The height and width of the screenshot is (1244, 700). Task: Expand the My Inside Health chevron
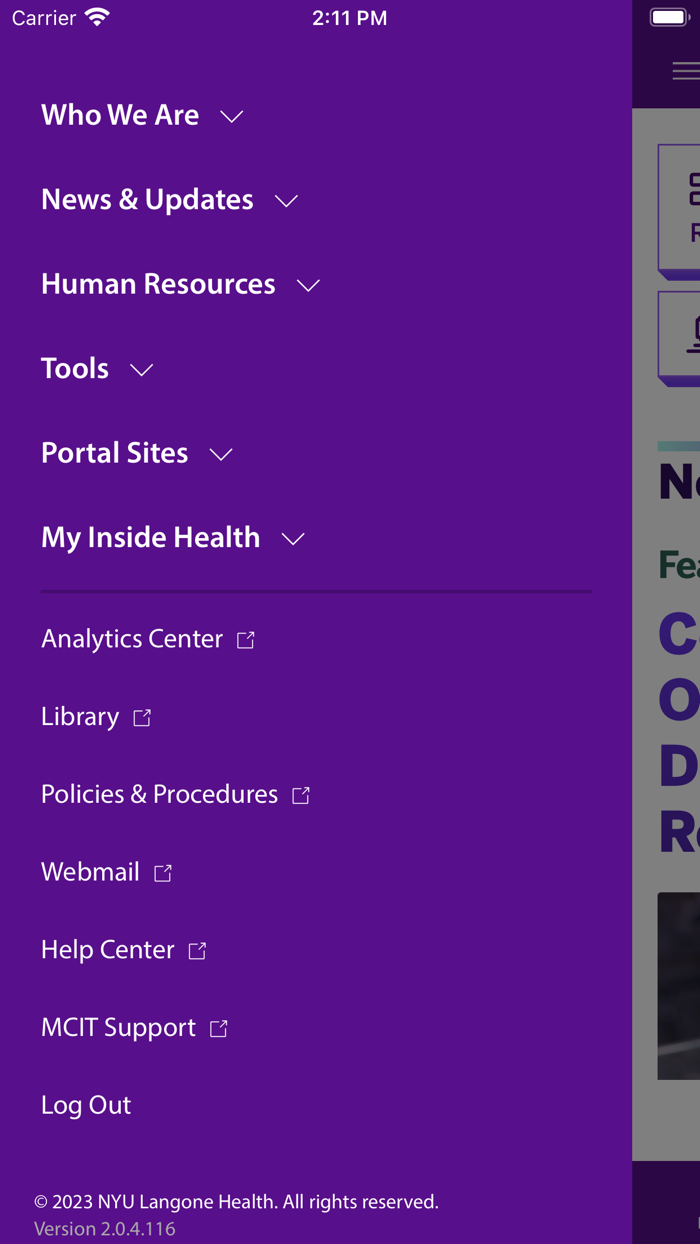point(293,539)
